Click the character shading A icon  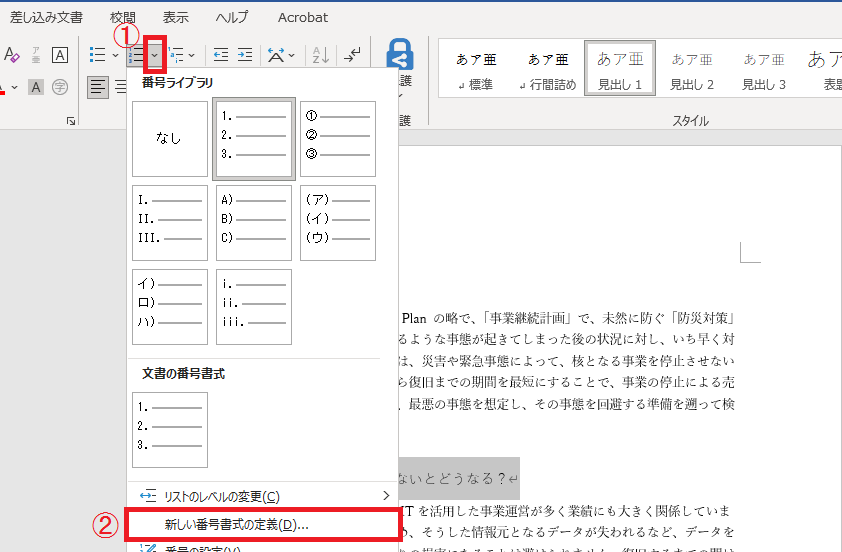coord(36,86)
